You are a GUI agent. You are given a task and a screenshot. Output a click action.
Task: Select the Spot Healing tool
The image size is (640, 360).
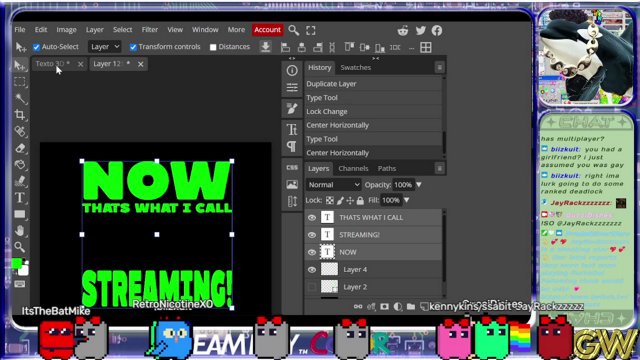(x=19, y=131)
